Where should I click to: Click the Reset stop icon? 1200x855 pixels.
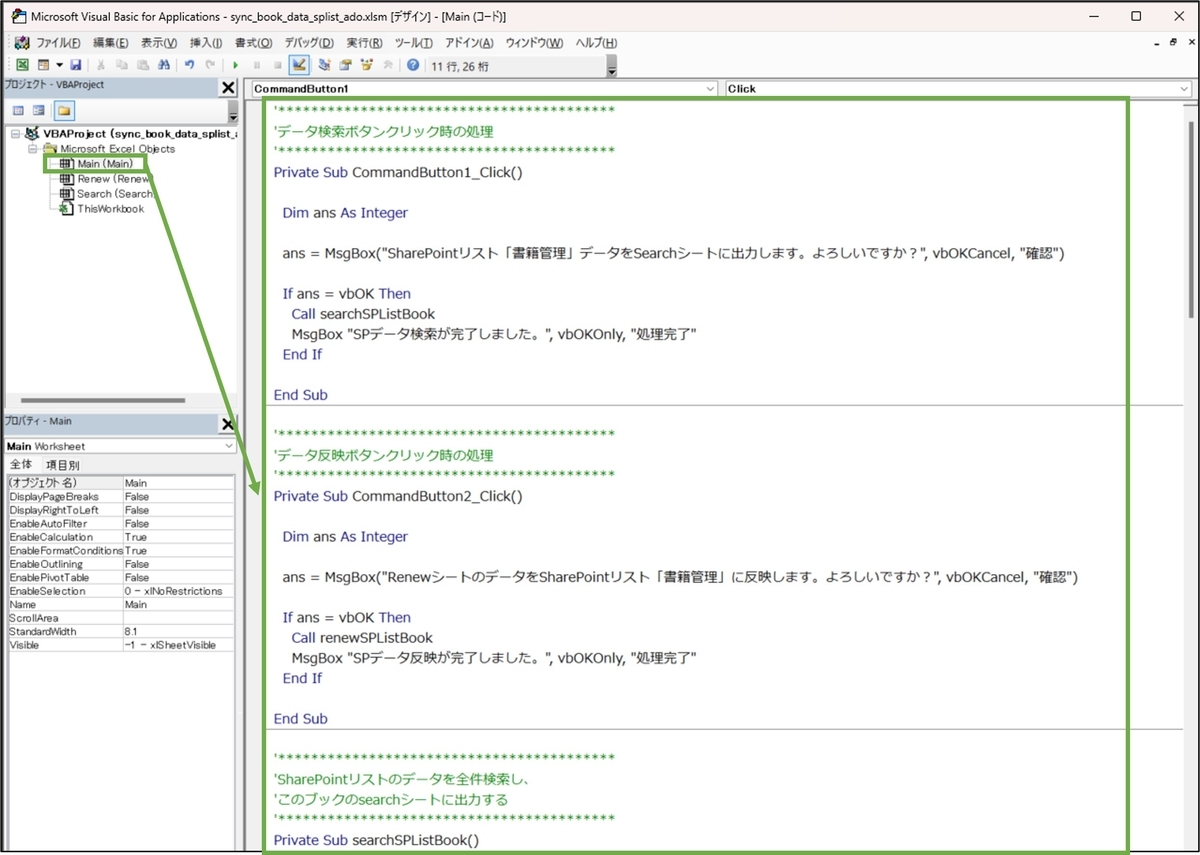[277, 65]
